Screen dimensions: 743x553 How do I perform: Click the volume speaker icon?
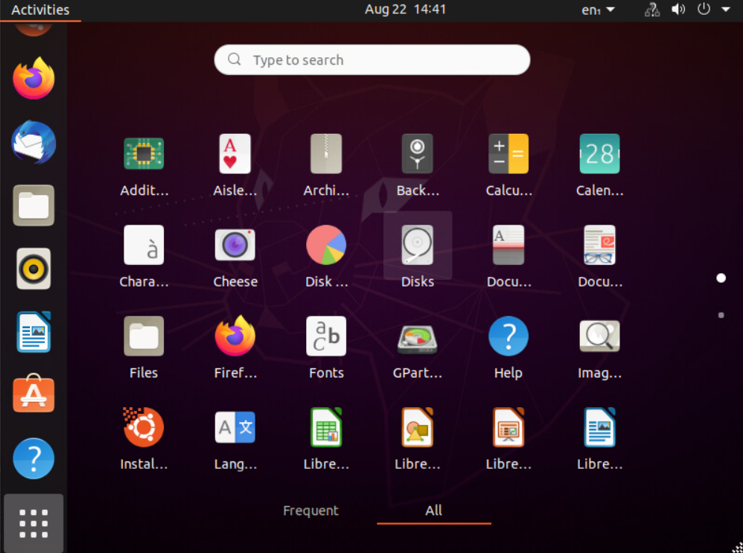tap(678, 9)
